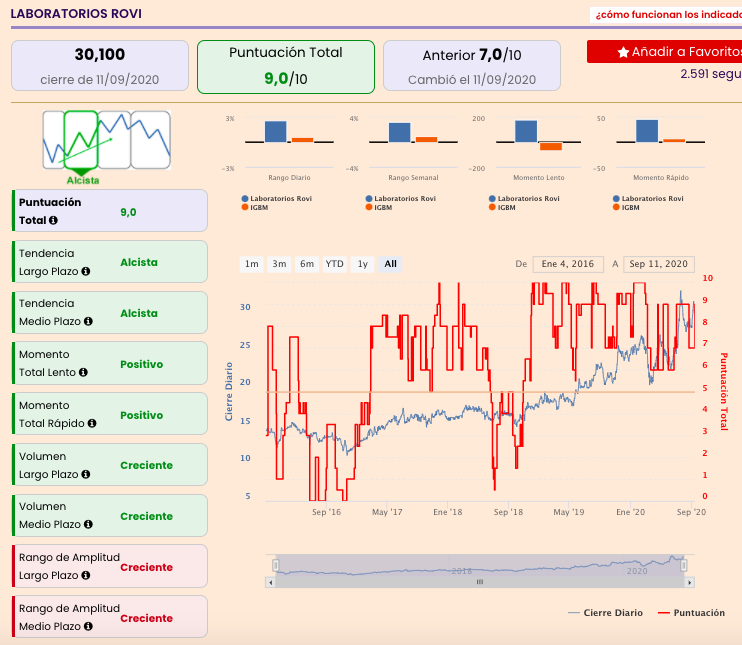
Task: Show info for Momento Total Rápido
Action: click(x=92, y=424)
